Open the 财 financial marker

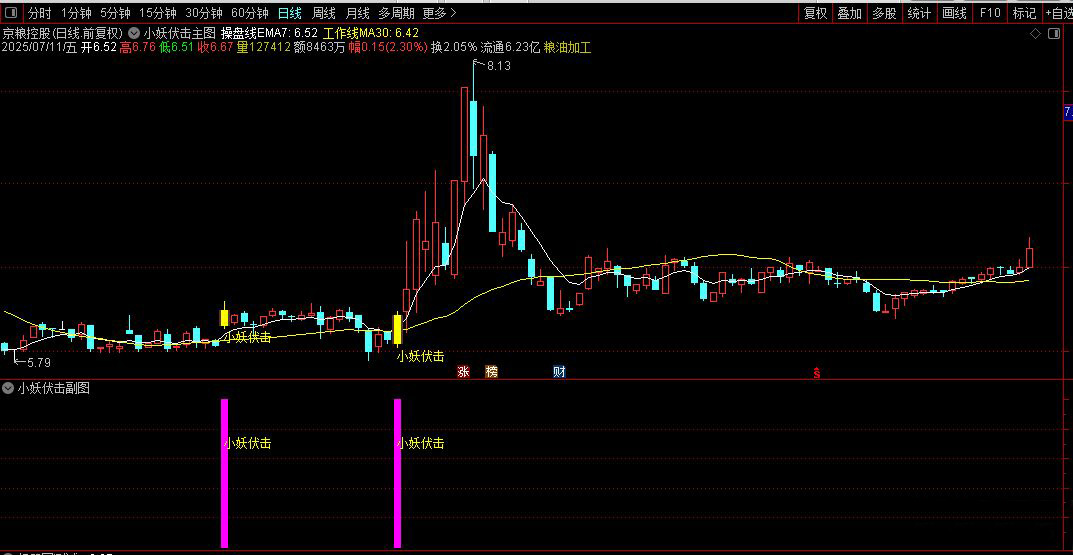coord(559,372)
